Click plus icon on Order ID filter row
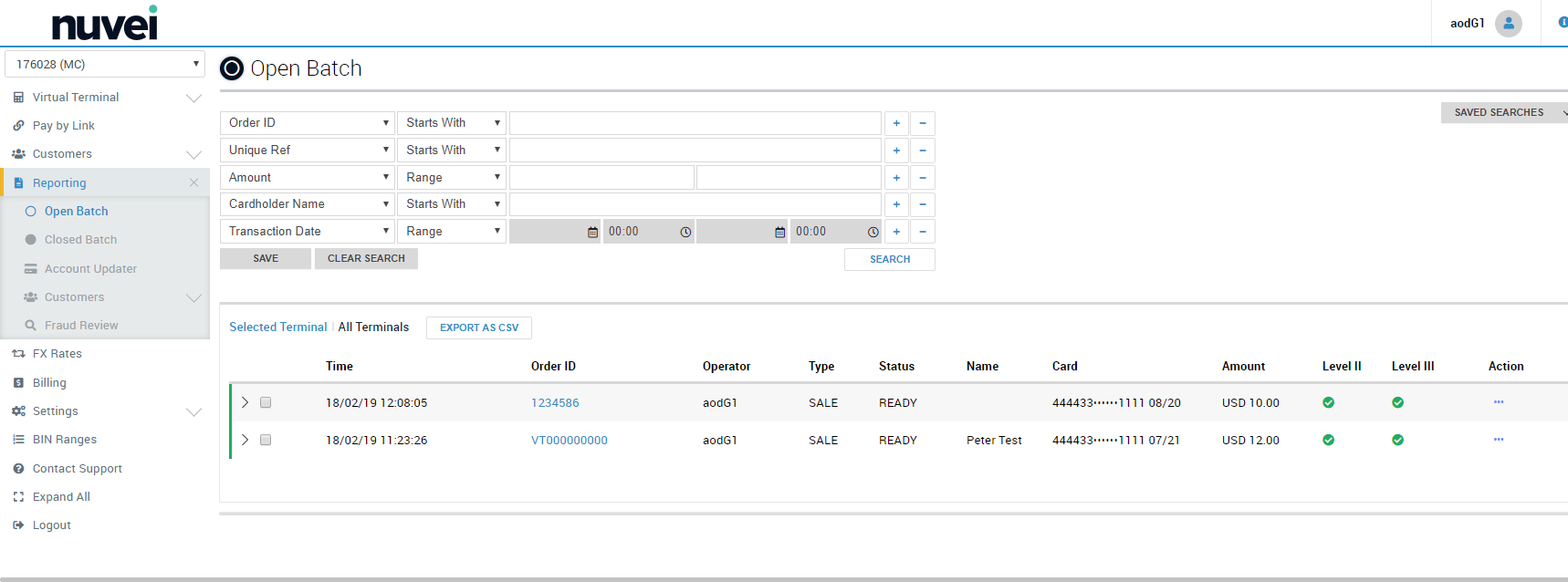The width and height of the screenshot is (1568, 582). point(896,123)
